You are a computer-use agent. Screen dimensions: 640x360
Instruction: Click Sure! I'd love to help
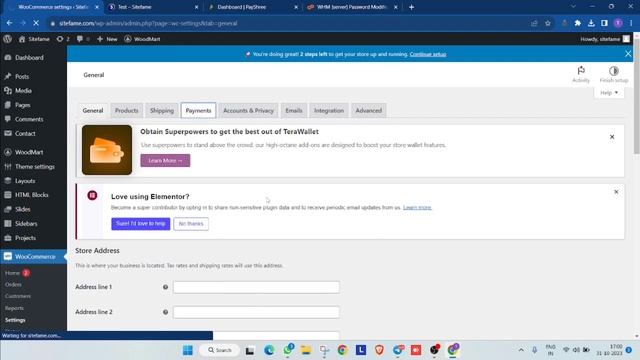point(140,224)
